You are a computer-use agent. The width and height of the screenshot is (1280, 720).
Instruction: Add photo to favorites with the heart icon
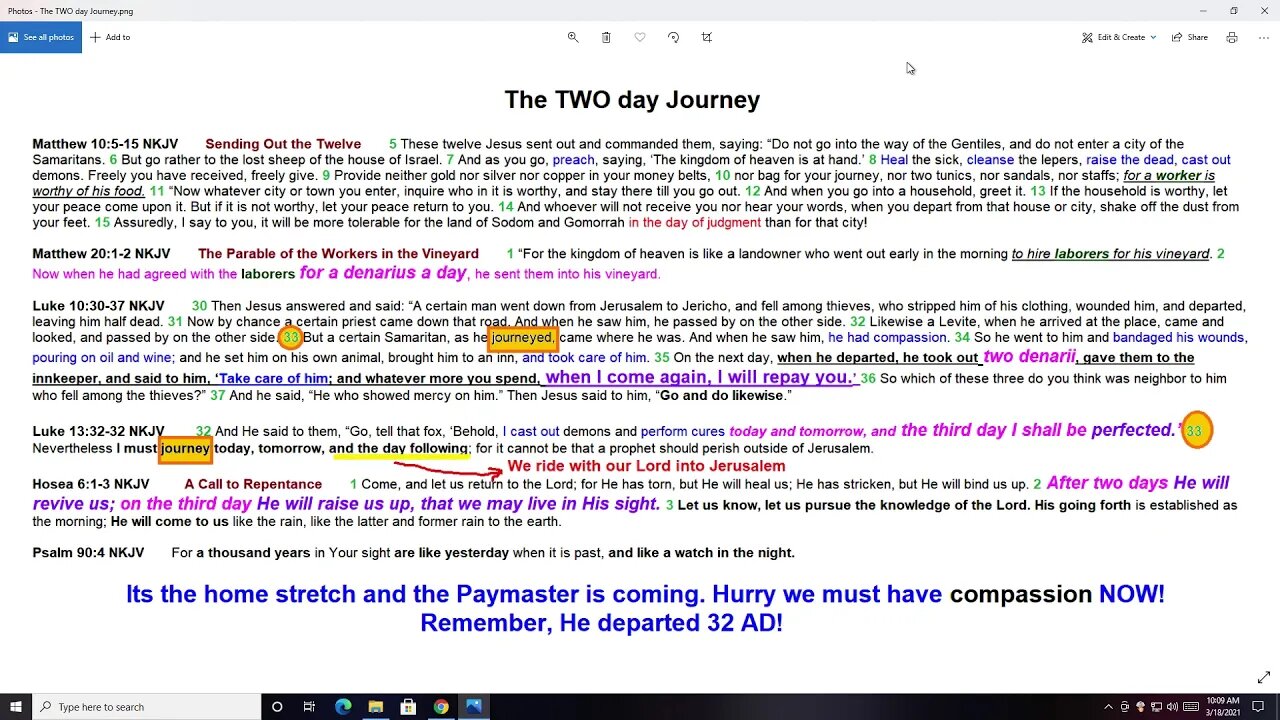[x=640, y=37]
